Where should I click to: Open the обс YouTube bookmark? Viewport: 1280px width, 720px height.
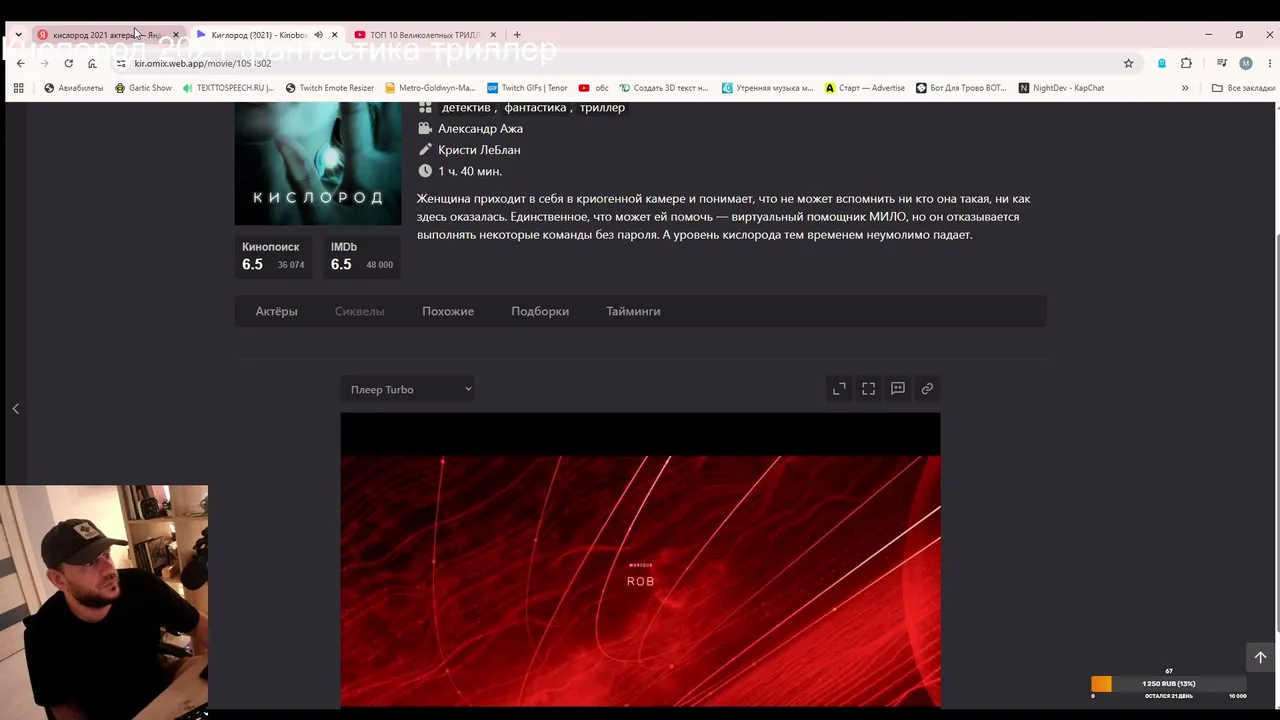click(594, 88)
